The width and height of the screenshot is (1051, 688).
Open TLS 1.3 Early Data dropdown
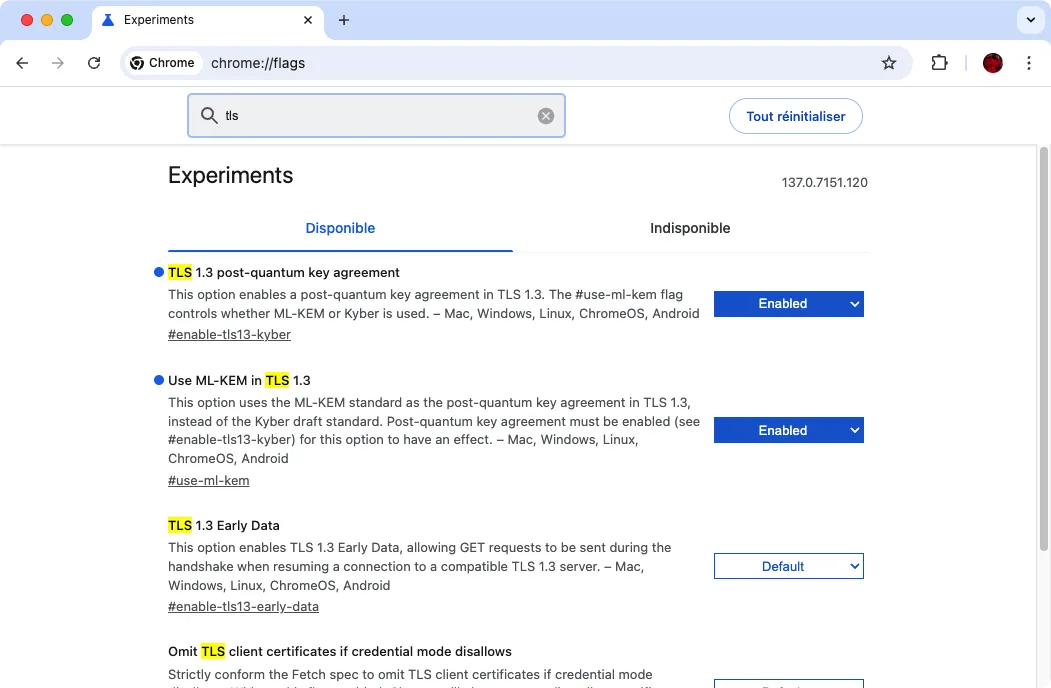pyautogui.click(x=788, y=567)
